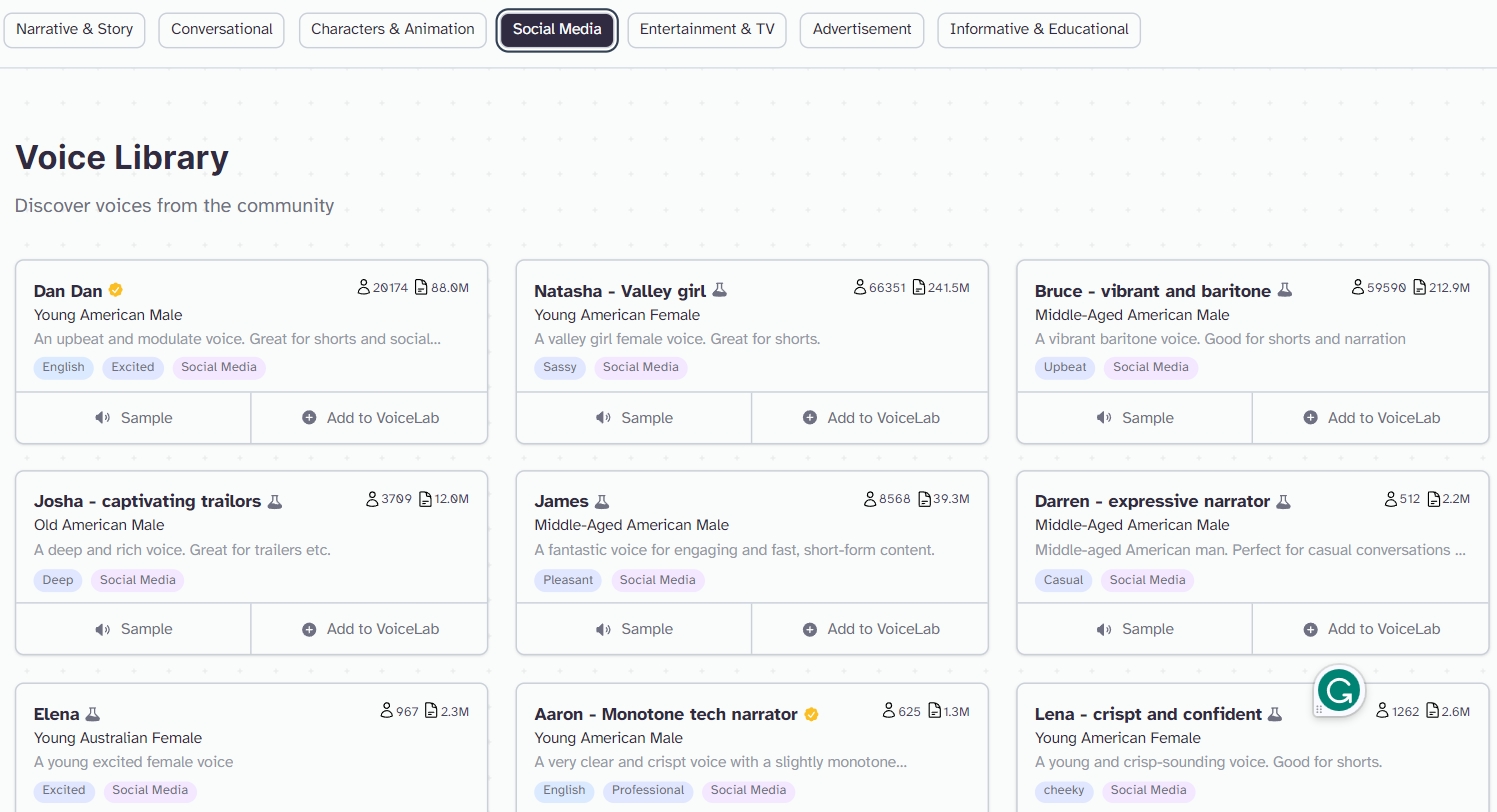
Task: Click the users icon showing 8568 on James card
Action: coord(870,498)
